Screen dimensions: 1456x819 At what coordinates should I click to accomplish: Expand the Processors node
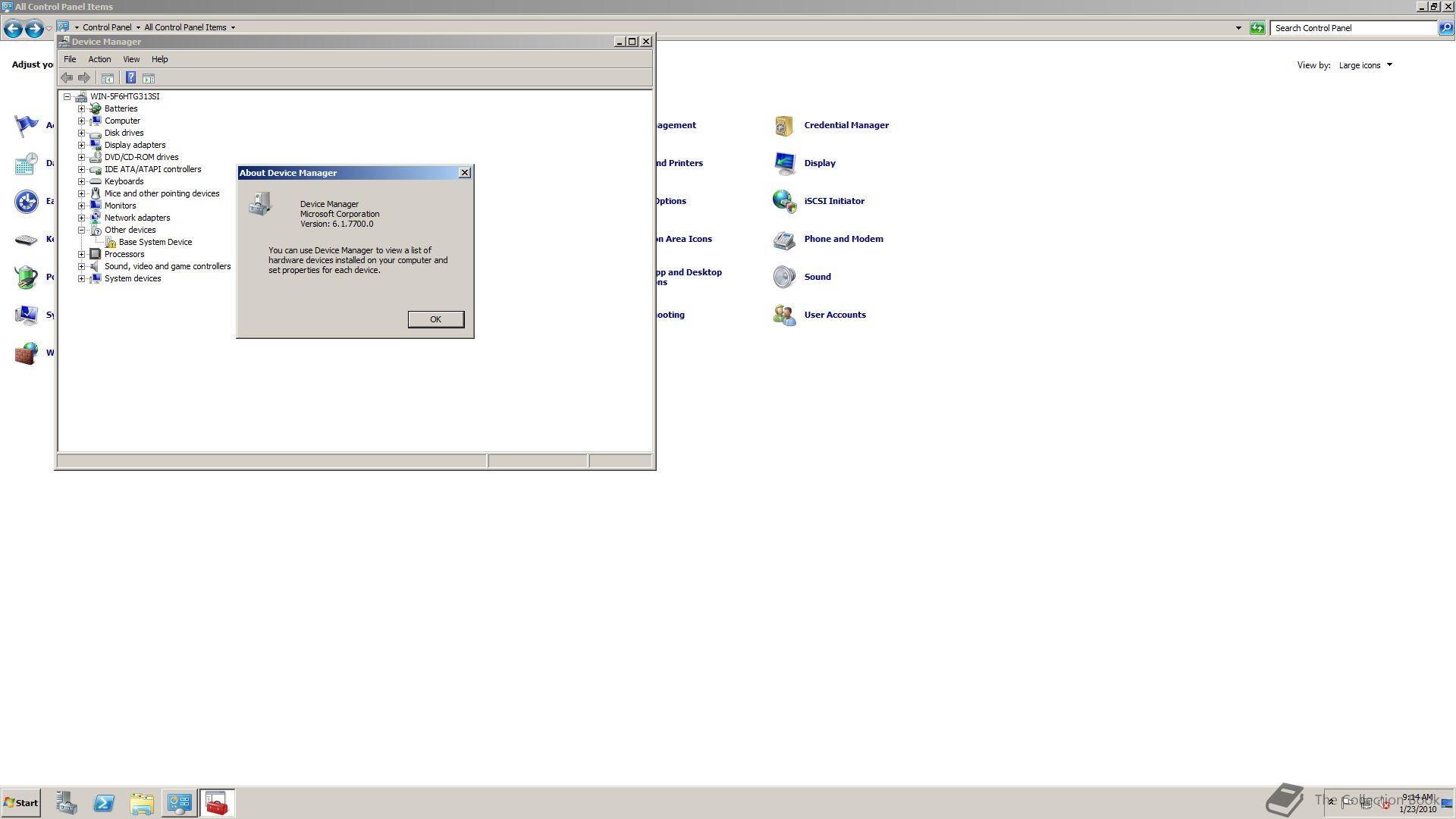[x=82, y=254]
